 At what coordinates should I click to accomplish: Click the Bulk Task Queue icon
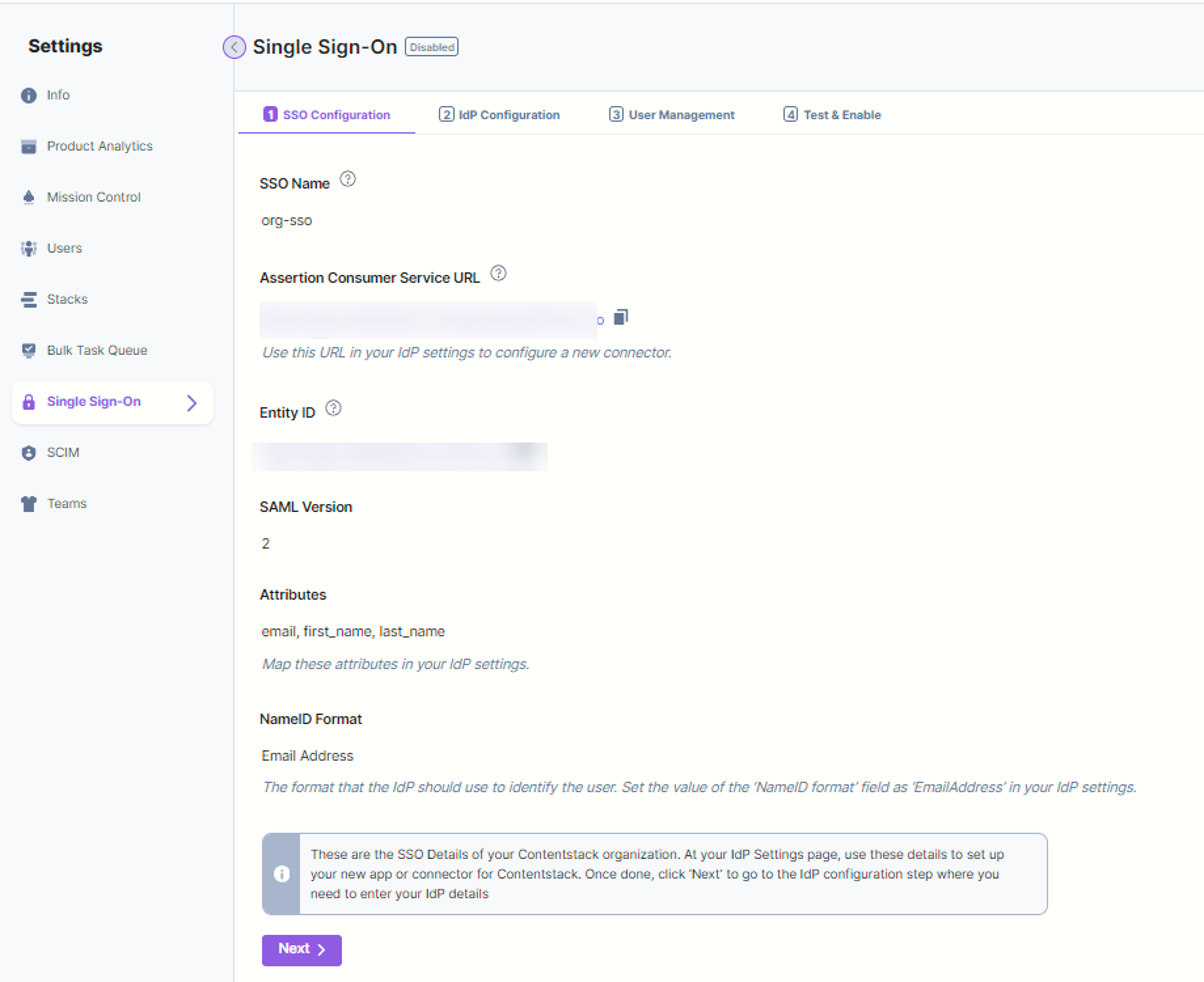29,351
